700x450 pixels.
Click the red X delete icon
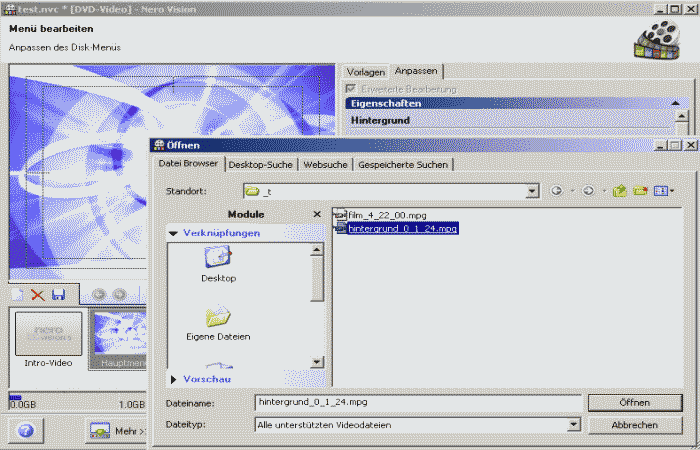click(38, 295)
